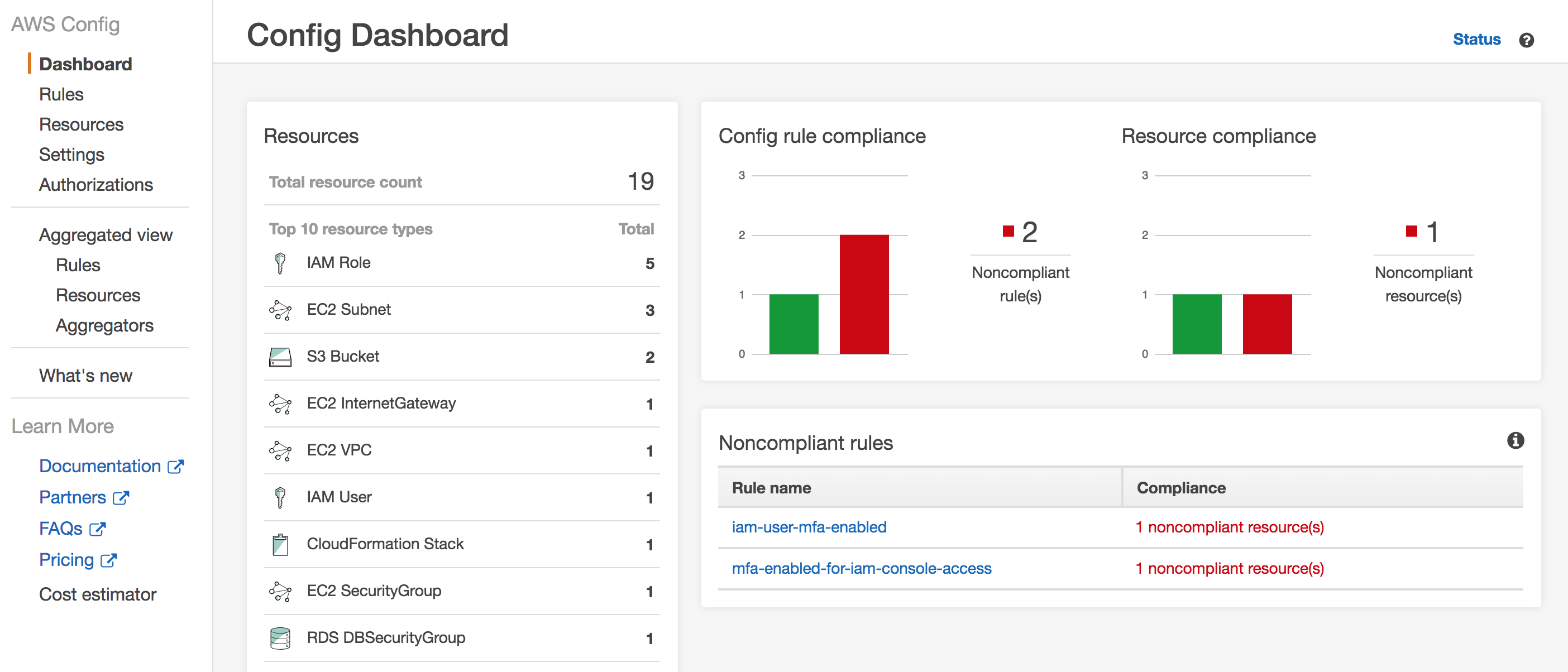The width and height of the screenshot is (1568, 672).
Task: Click the help question mark icon
Action: point(1526,40)
